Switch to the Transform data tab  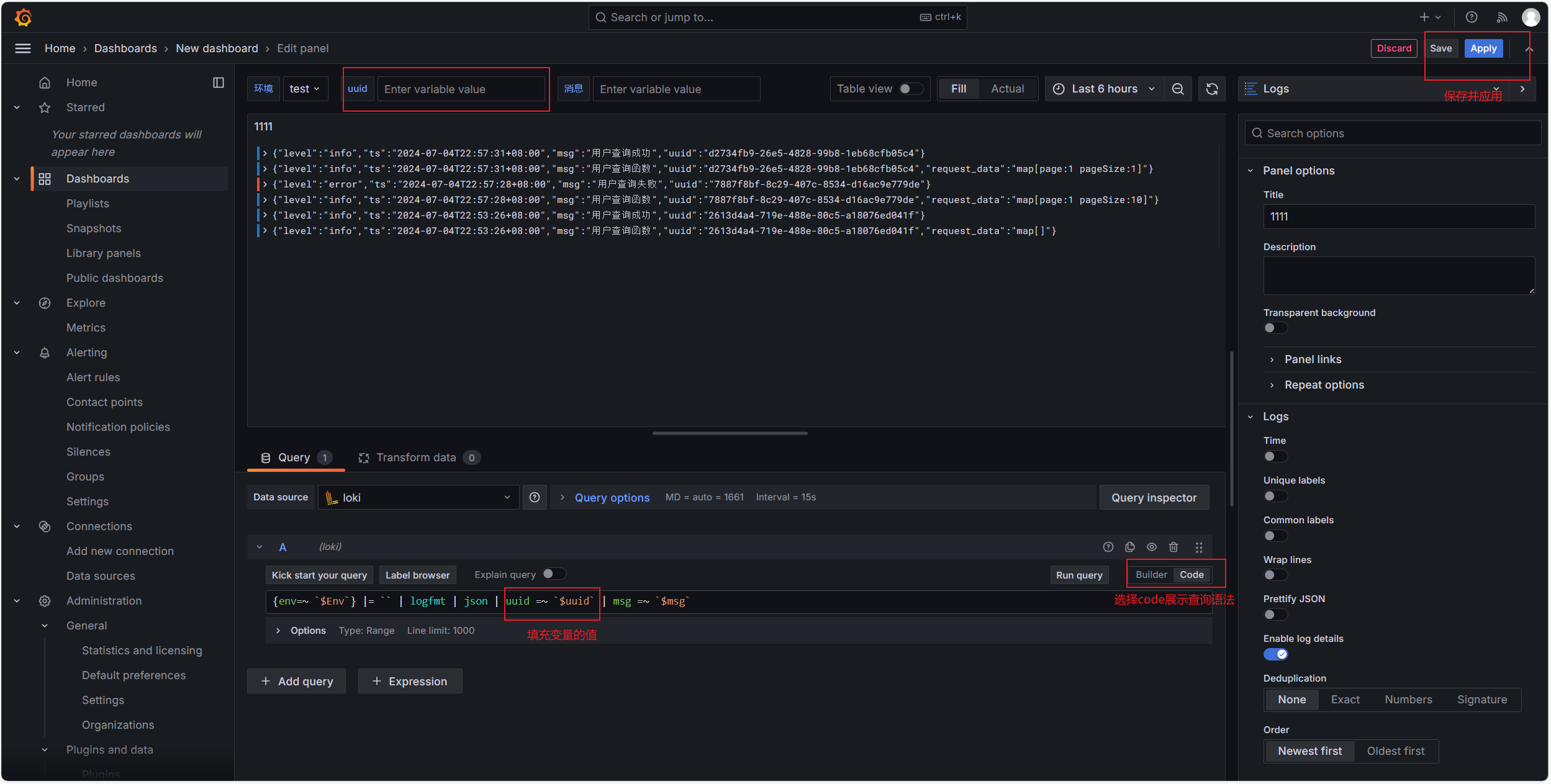point(419,457)
